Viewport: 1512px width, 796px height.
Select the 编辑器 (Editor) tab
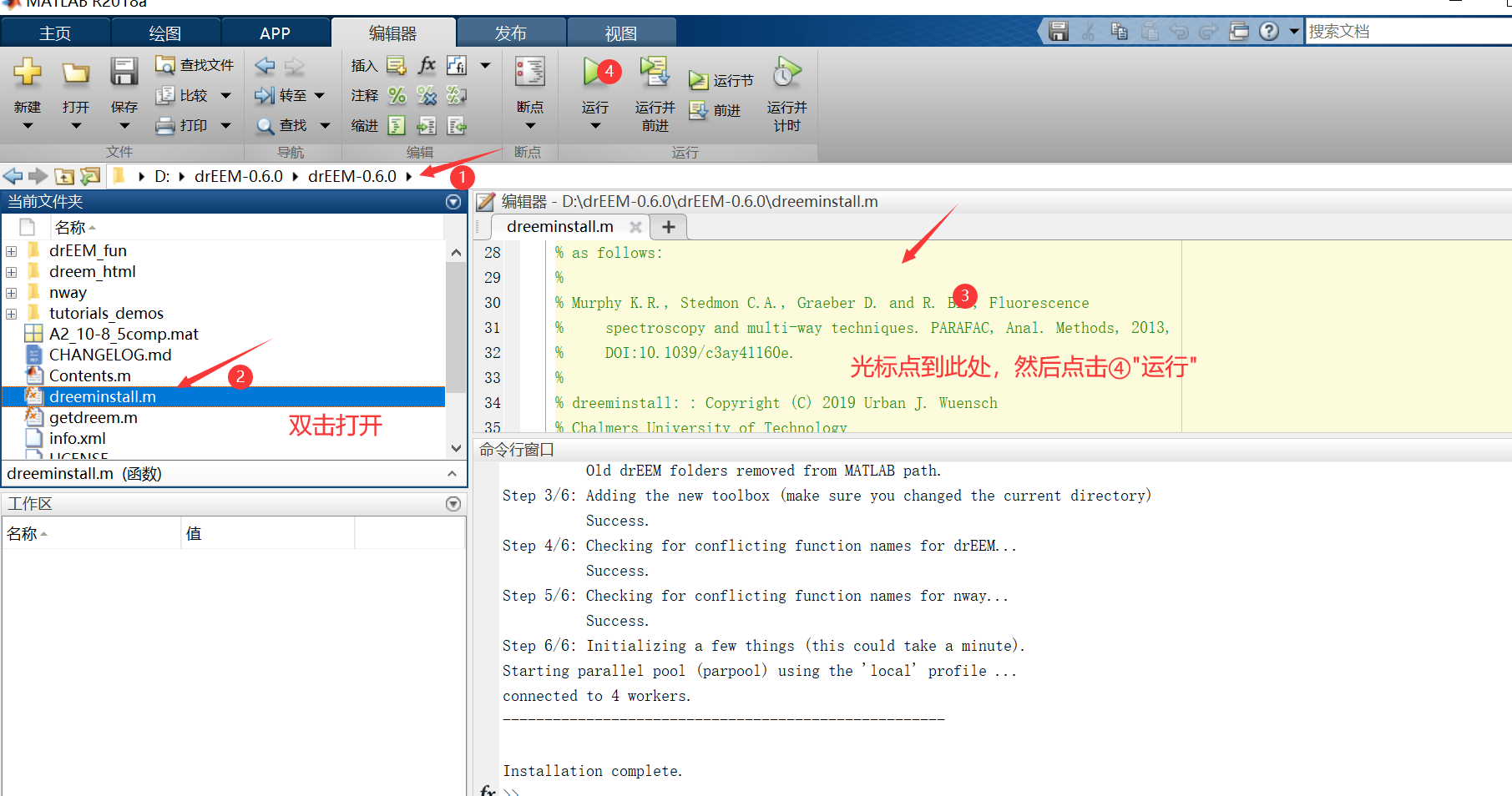pyautogui.click(x=393, y=33)
